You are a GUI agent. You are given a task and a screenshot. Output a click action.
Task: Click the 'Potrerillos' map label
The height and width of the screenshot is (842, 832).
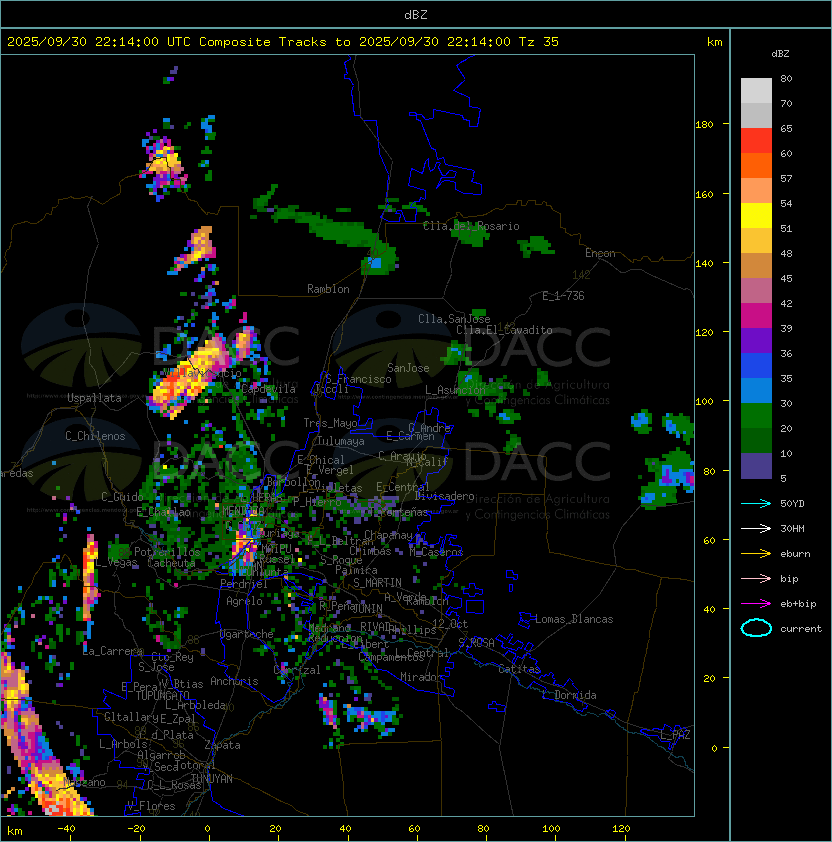coord(167,552)
